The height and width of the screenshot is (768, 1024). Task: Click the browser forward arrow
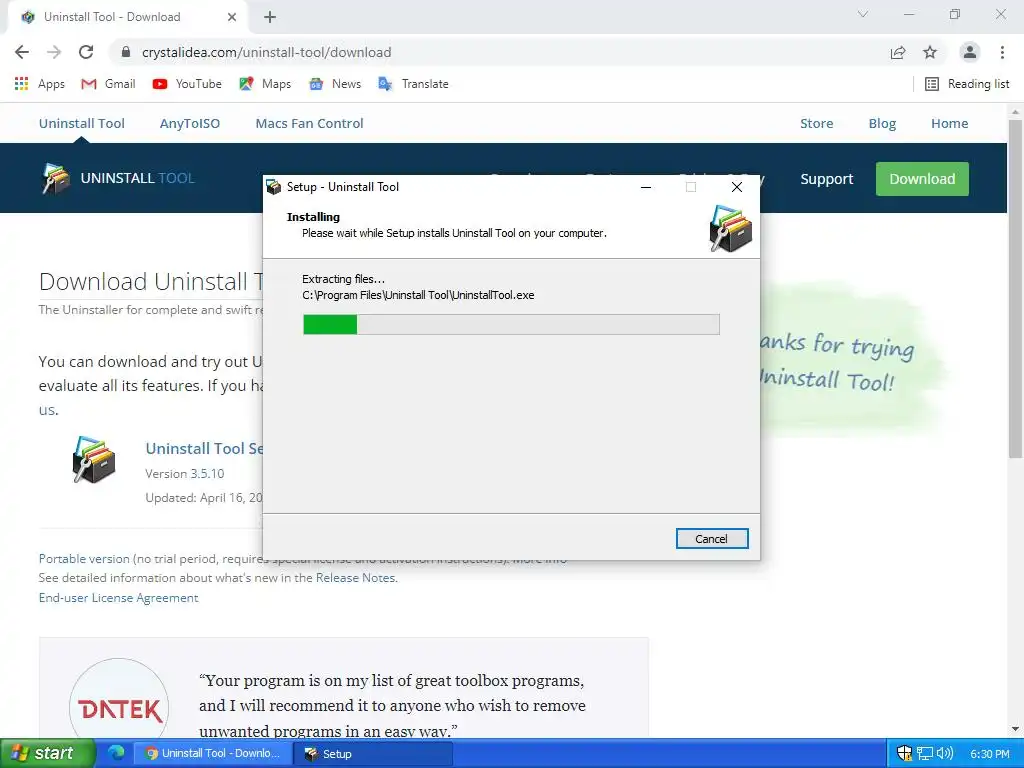pyautogui.click(x=54, y=52)
